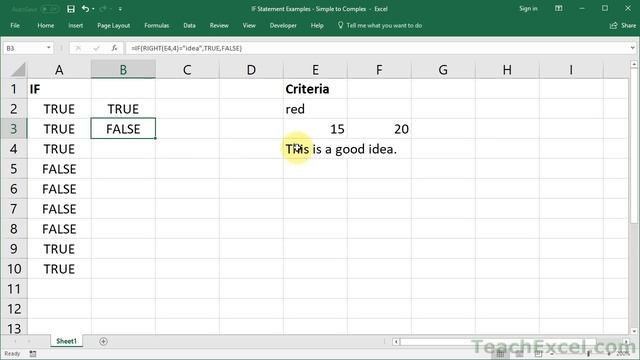
Task: Click the horizontal scrollbar left arrow
Action: (396, 342)
